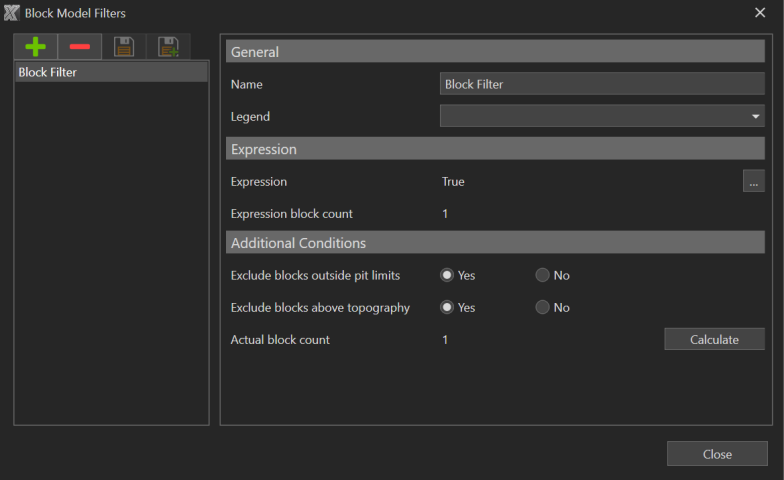Add a new filter with green plus
The height and width of the screenshot is (480, 784).
point(36,47)
